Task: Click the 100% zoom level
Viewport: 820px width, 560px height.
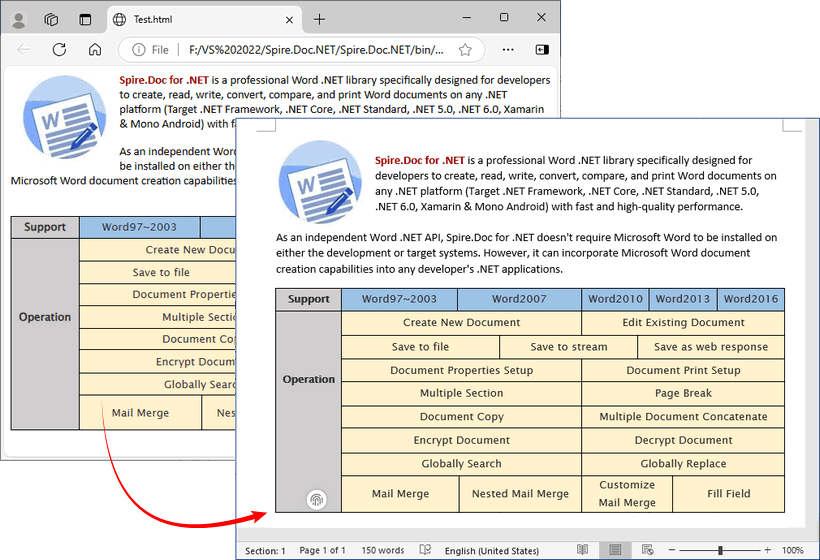Action: tap(792, 551)
